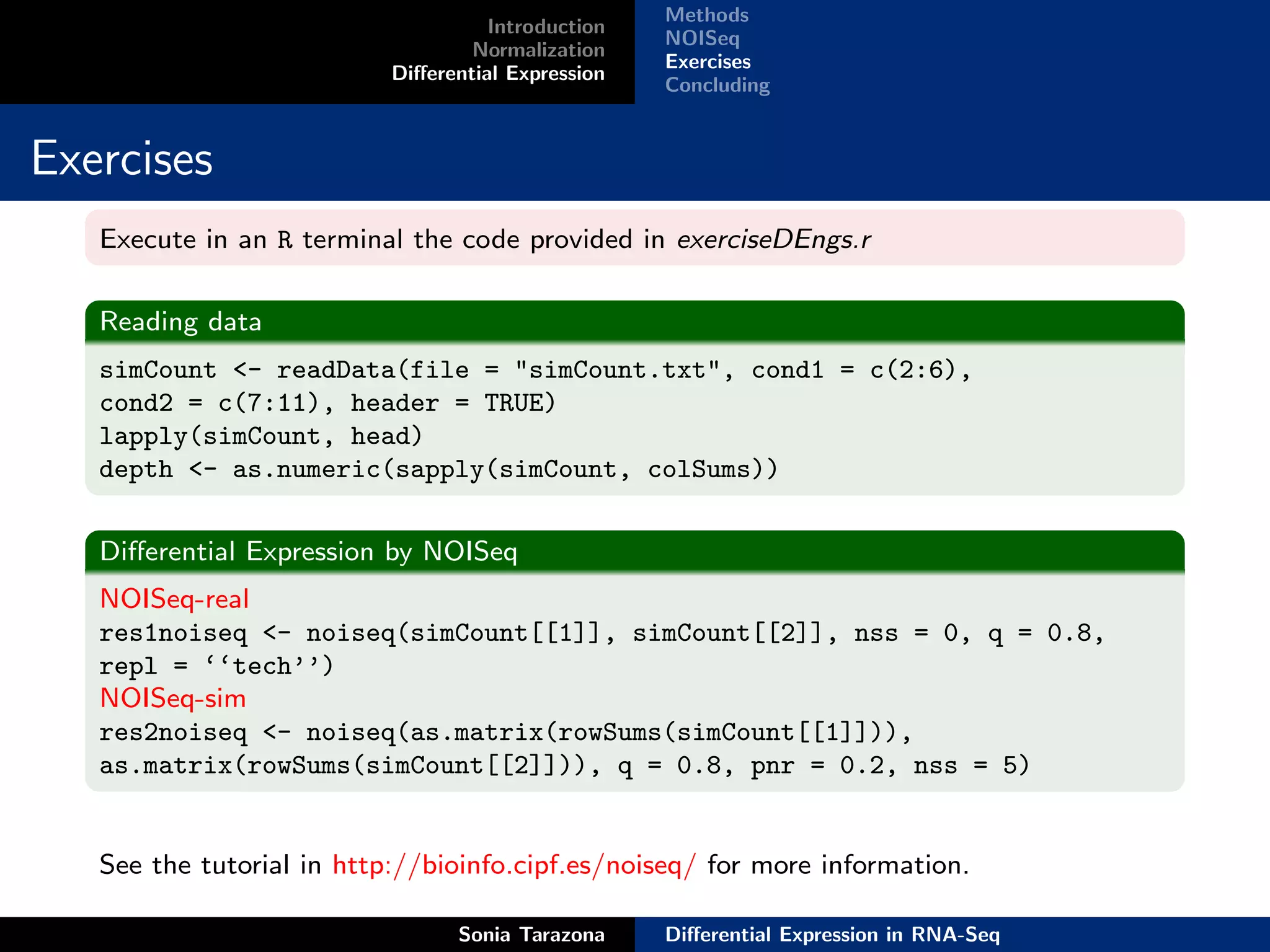The height and width of the screenshot is (952, 1270).
Task: Click author name Sonia Tarazona in footer
Action: [531, 935]
